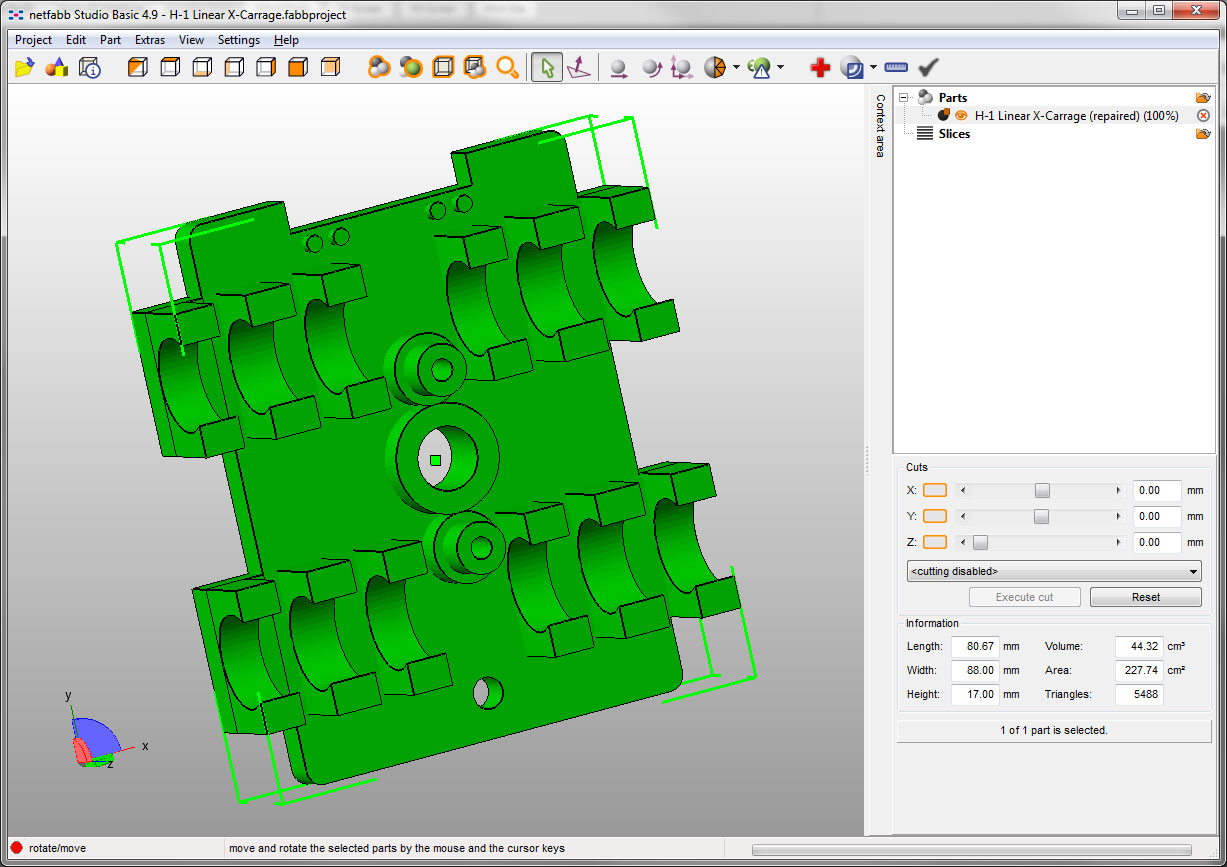Image resolution: width=1227 pixels, height=867 pixels.
Task: Open the Extras menu
Action: click(x=150, y=40)
